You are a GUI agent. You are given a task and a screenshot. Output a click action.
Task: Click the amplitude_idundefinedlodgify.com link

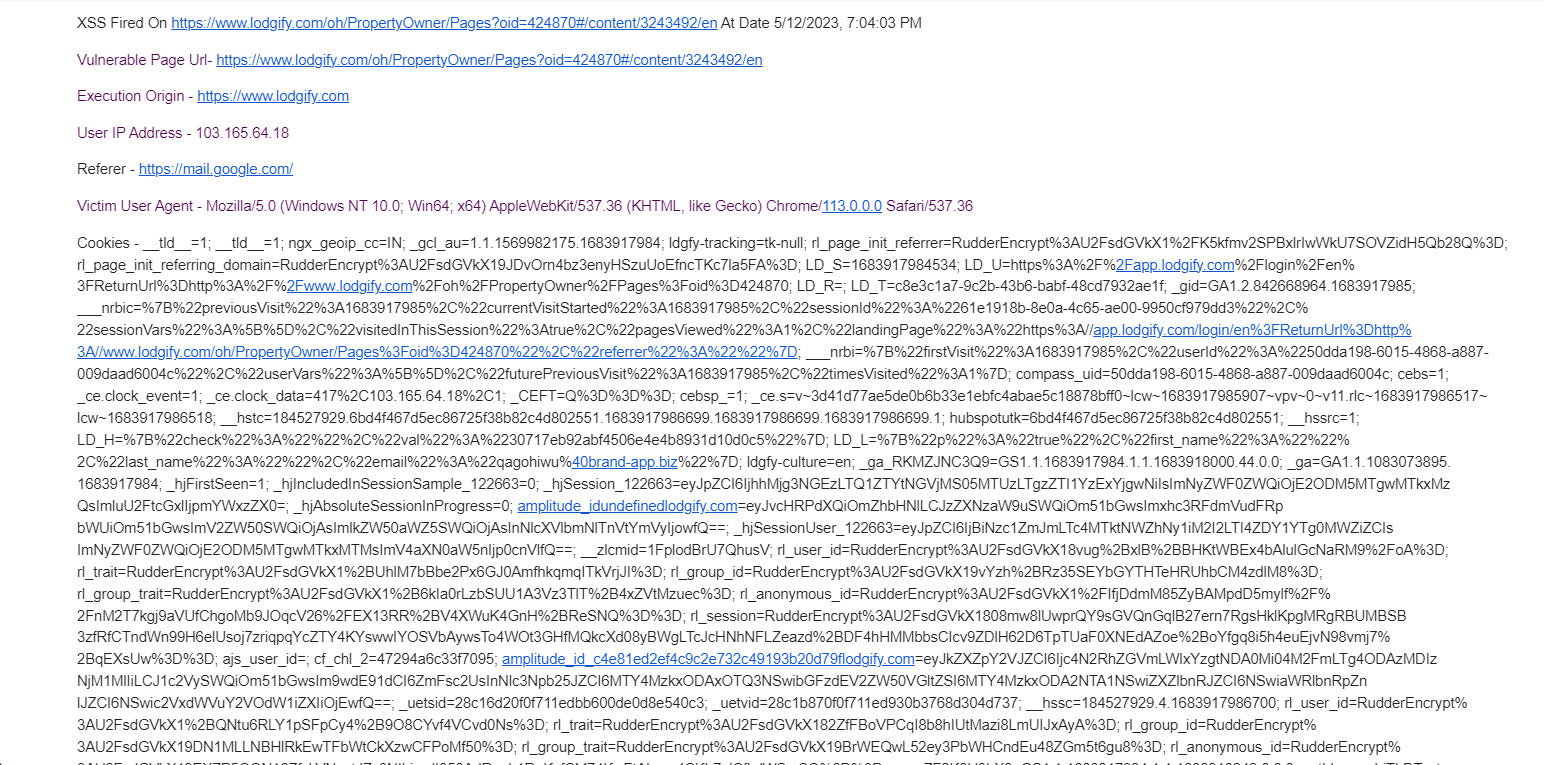tap(627, 506)
